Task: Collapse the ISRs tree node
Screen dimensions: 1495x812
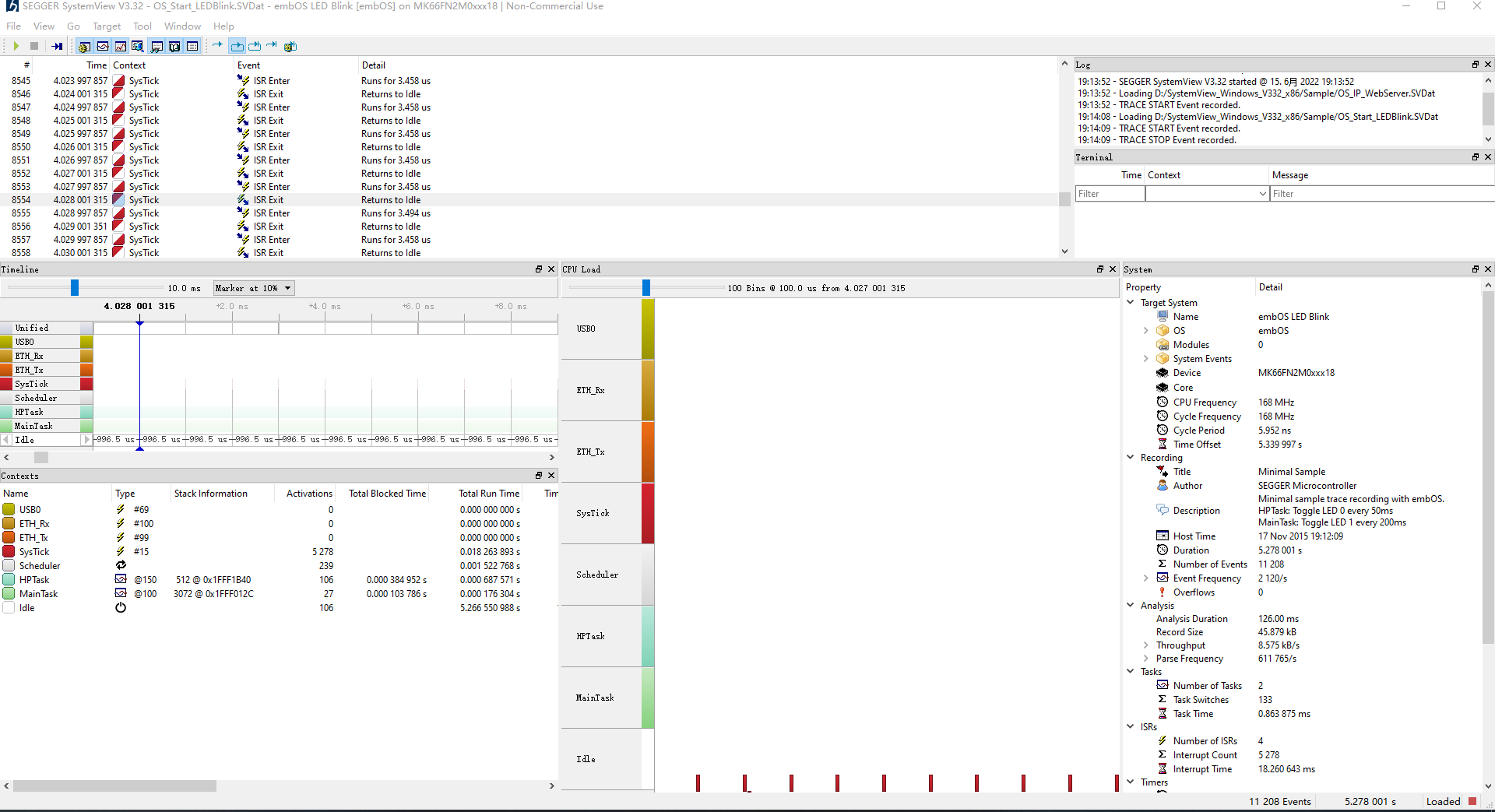Action: pos(1131,726)
